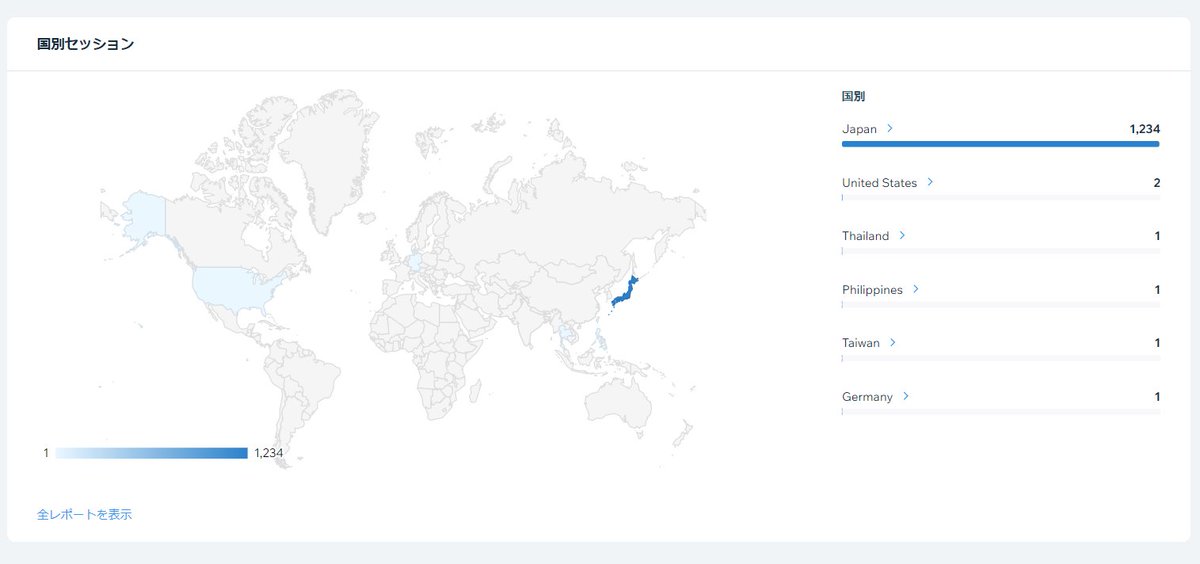The image size is (1200, 564).
Task: Expand the Taiwan row chevron
Action: pos(893,342)
